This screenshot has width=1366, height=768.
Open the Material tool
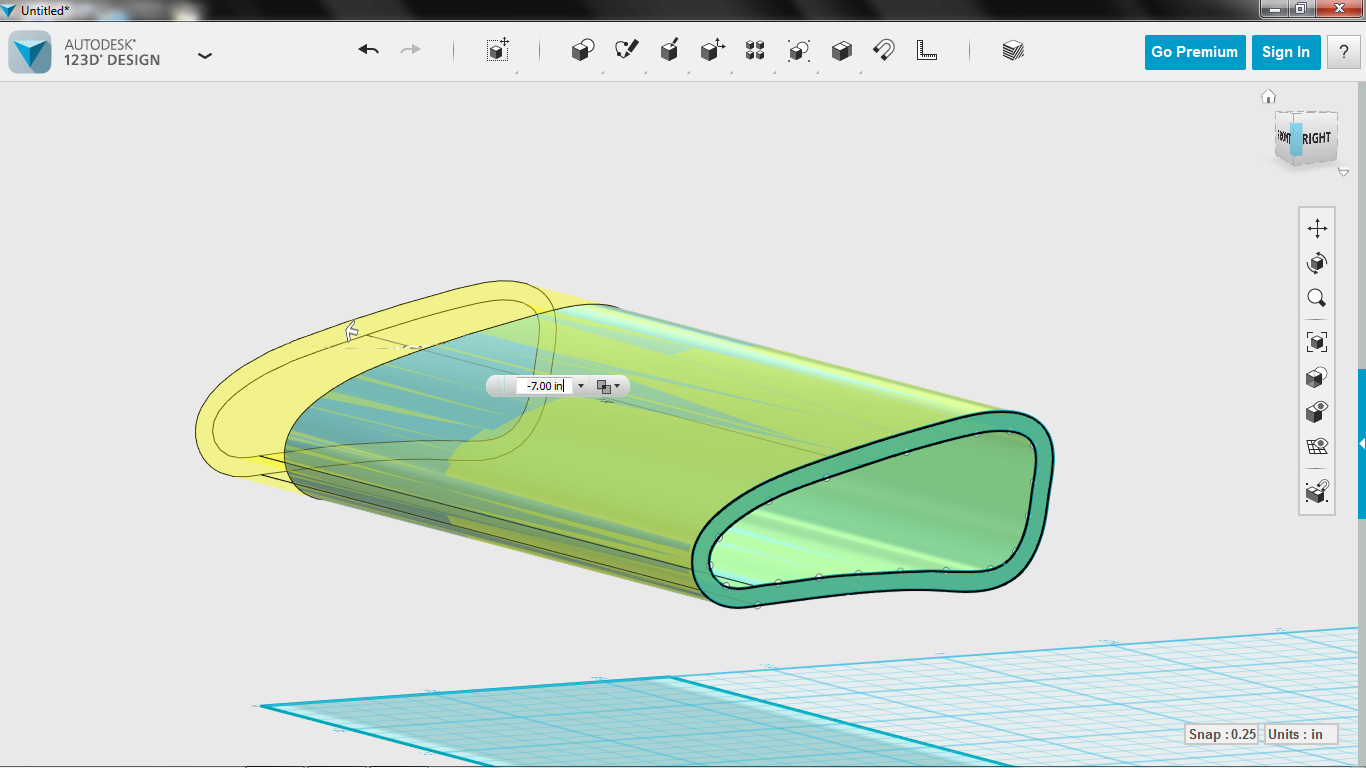pos(1013,50)
